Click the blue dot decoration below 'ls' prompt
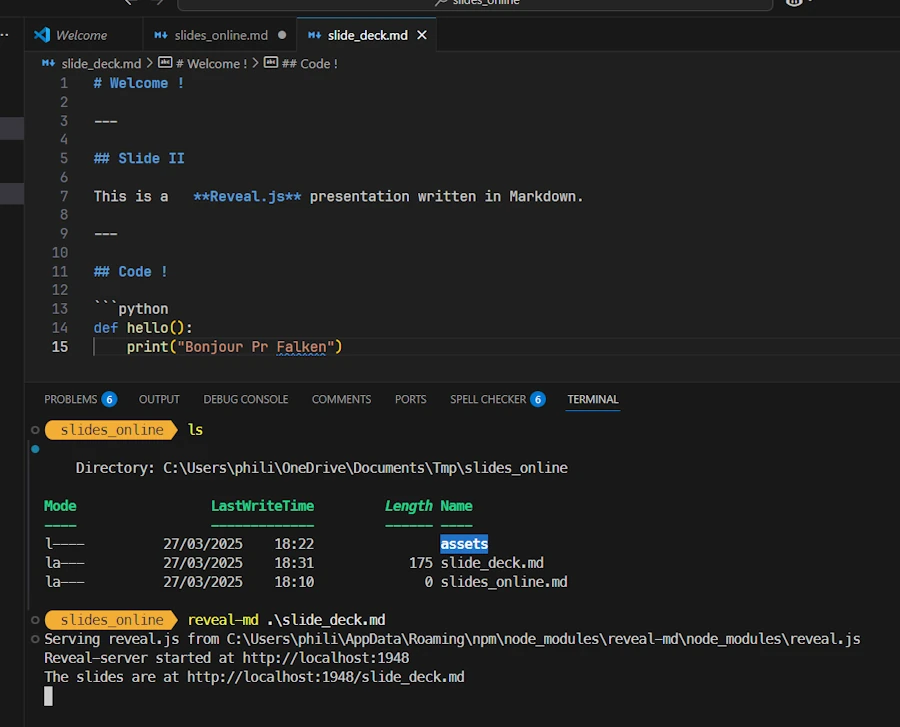 point(35,449)
